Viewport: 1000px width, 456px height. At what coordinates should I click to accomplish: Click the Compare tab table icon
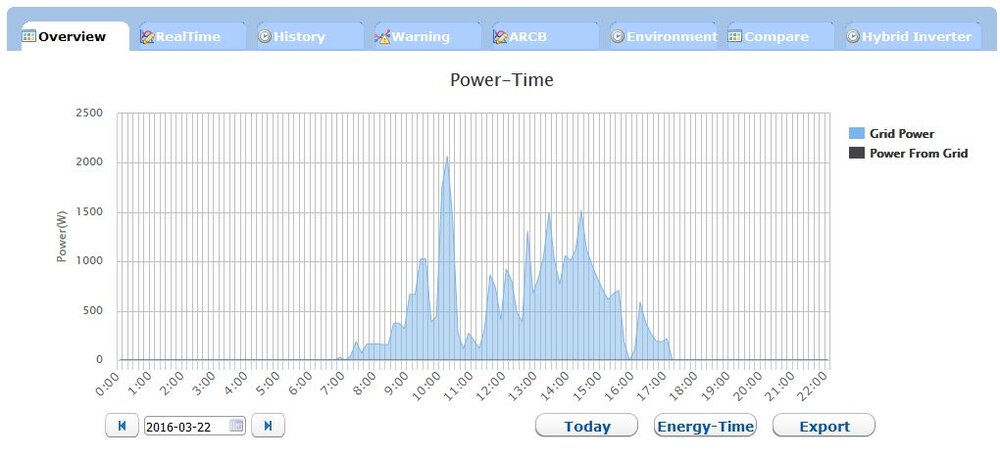[735, 37]
